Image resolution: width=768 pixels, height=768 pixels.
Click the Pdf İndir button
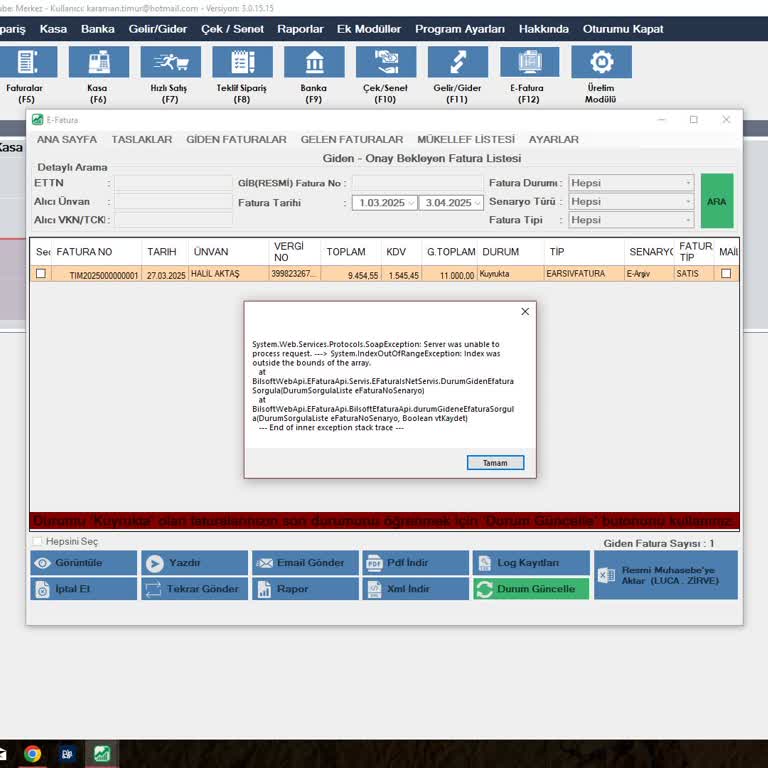415,563
